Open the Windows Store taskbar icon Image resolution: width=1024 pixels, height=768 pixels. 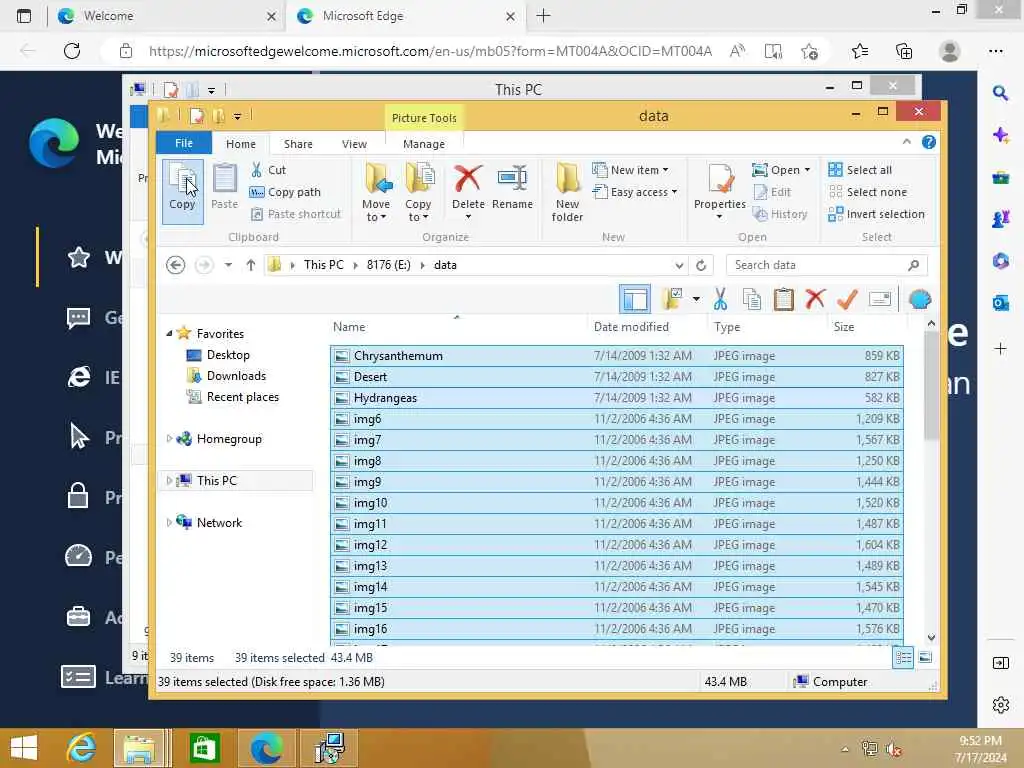(x=204, y=748)
